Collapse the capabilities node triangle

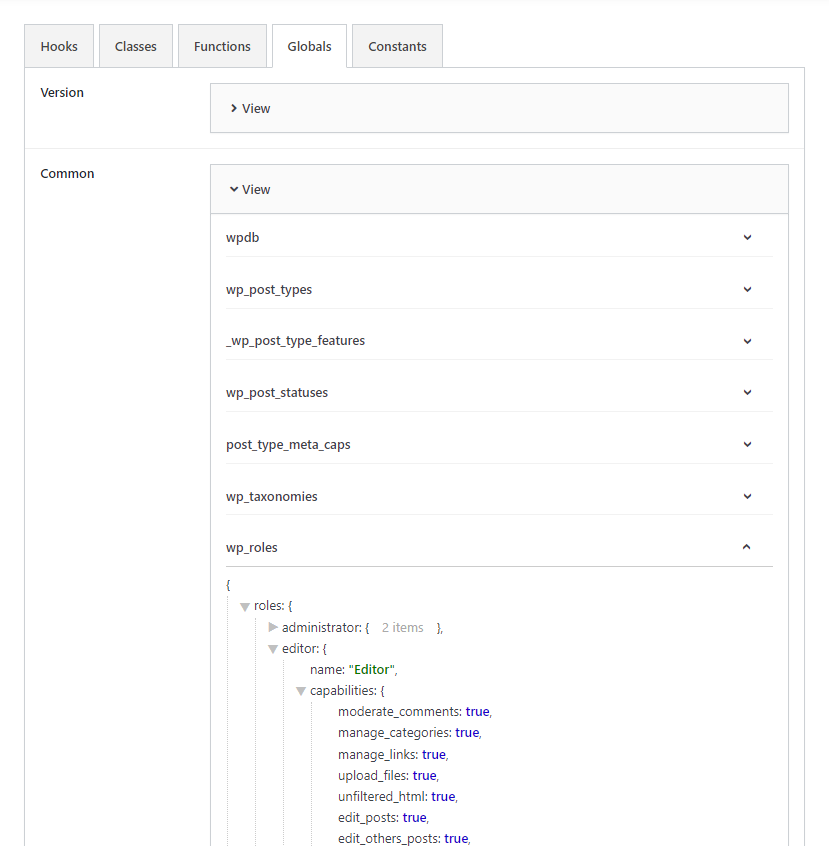pos(301,691)
